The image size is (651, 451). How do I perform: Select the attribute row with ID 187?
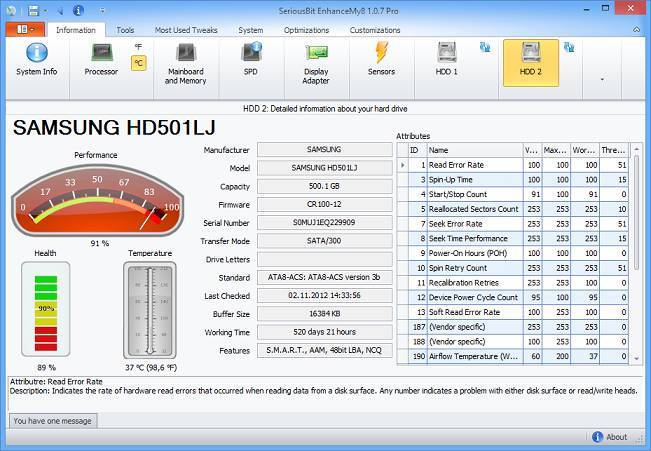point(513,327)
